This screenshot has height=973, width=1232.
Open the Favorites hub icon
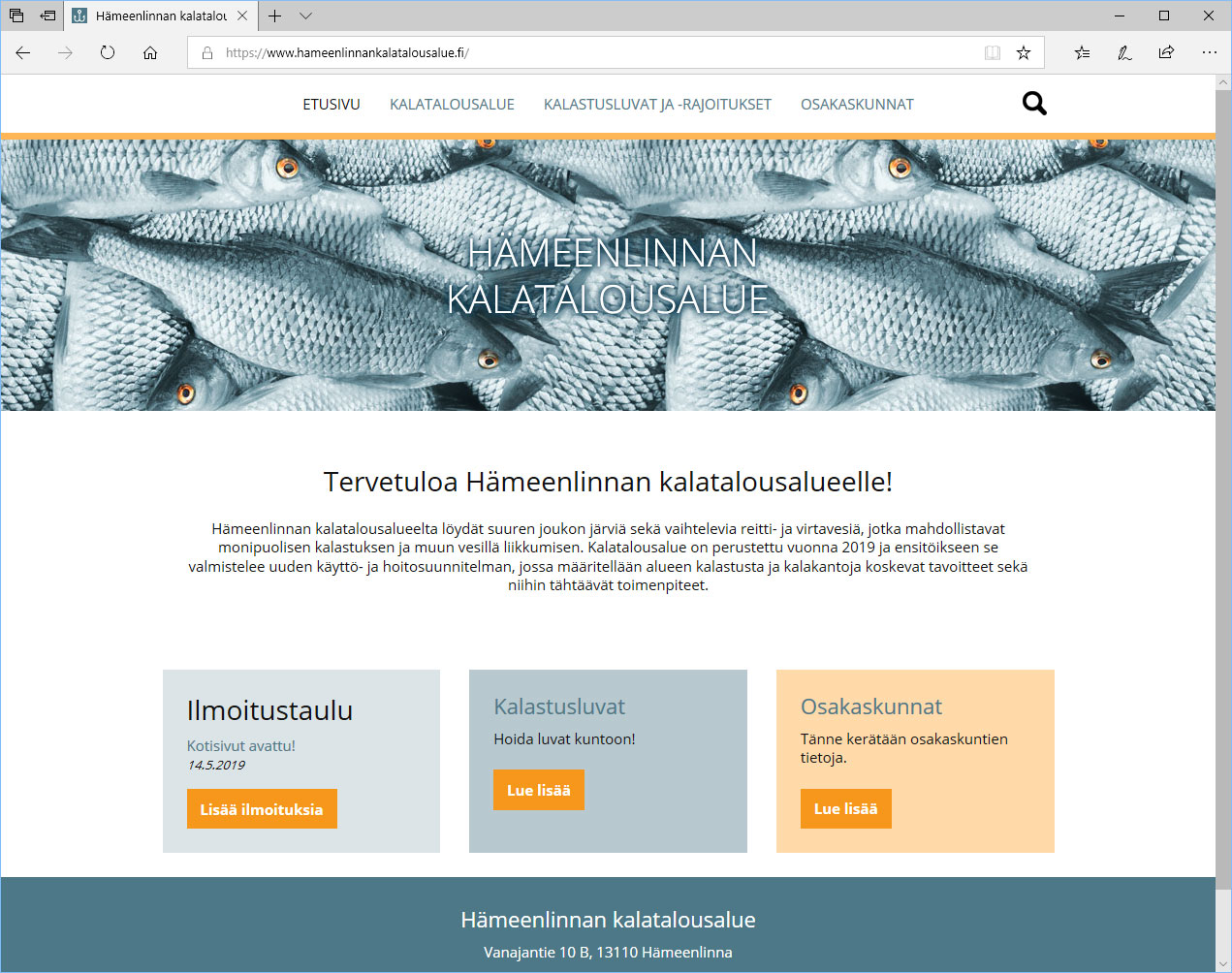(1083, 53)
